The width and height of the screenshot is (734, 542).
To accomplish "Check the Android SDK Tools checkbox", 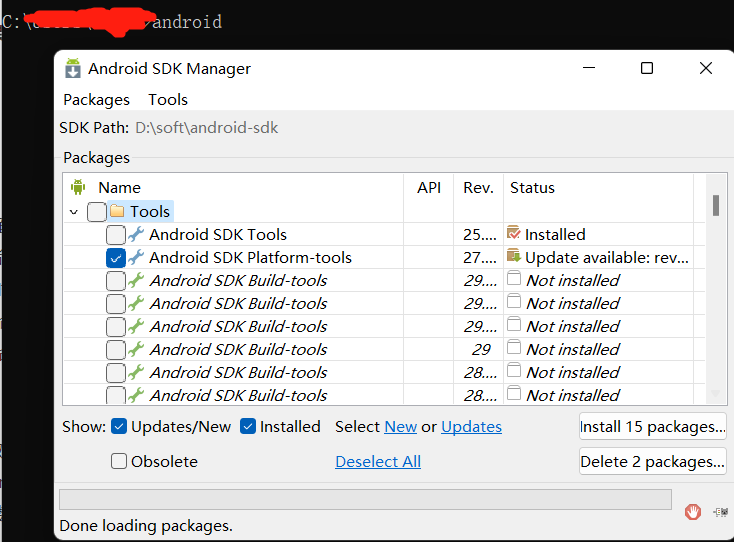I will (116, 234).
